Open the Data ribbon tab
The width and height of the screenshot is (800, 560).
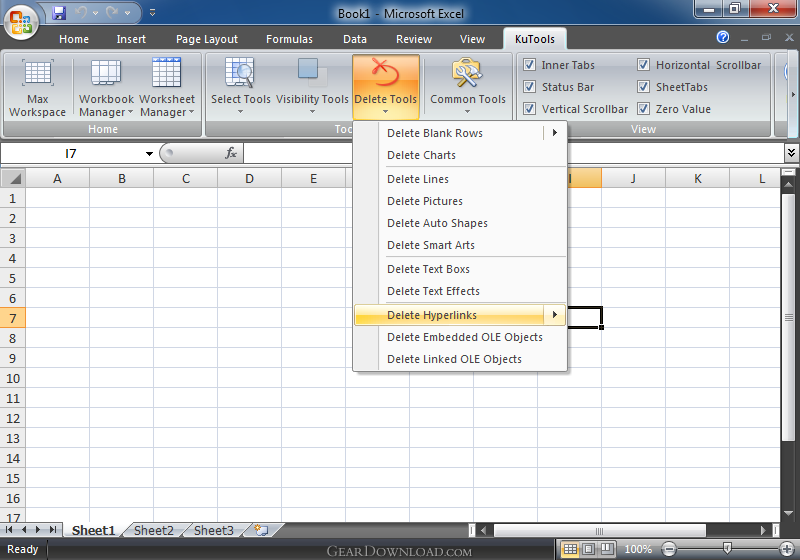tap(355, 39)
